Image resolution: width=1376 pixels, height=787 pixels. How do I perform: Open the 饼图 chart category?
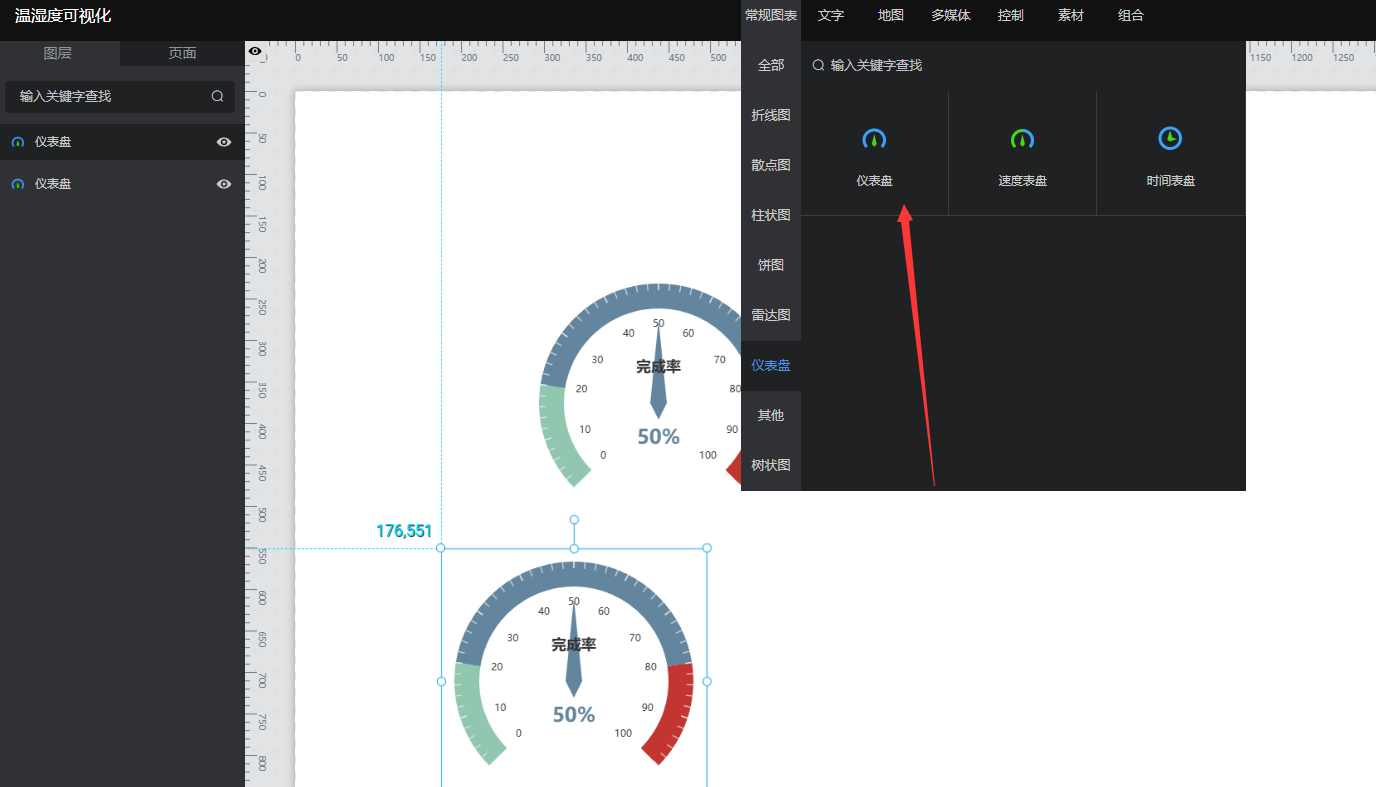771,266
